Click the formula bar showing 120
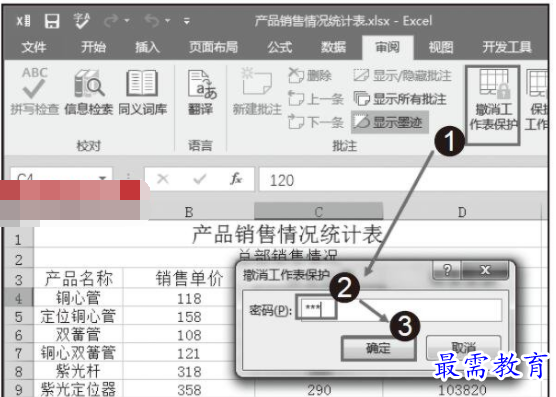 404,180
